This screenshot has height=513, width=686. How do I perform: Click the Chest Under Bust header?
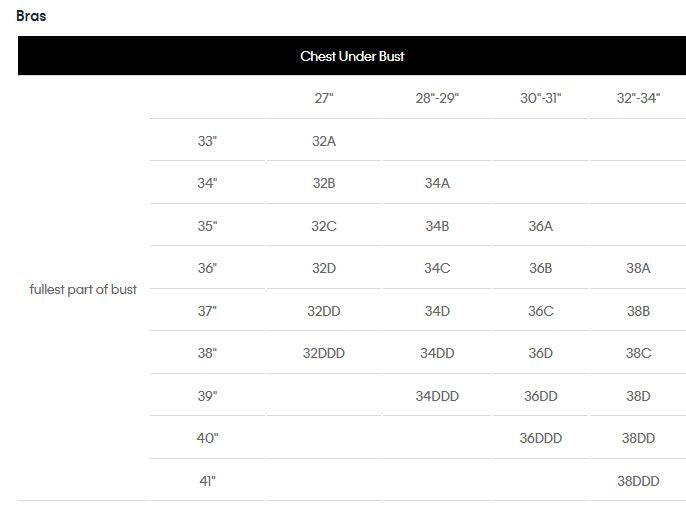pyautogui.click(x=352, y=56)
